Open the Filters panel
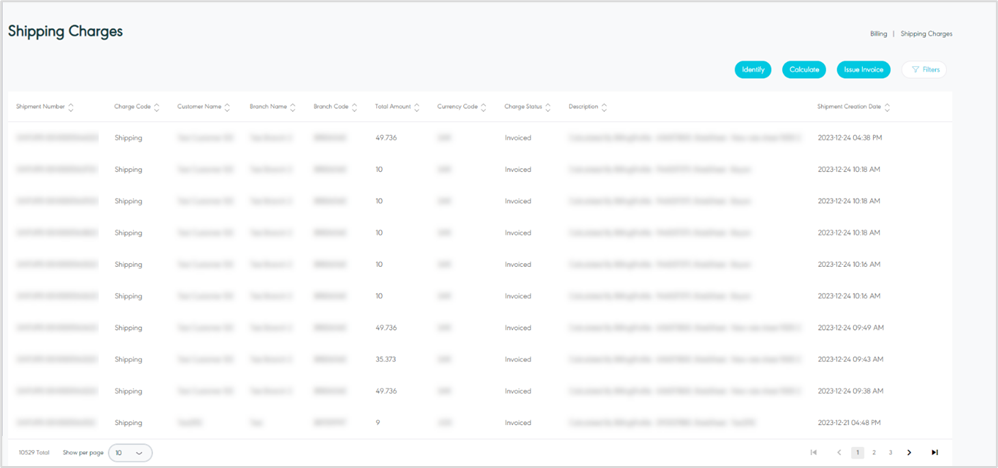 [x=924, y=70]
